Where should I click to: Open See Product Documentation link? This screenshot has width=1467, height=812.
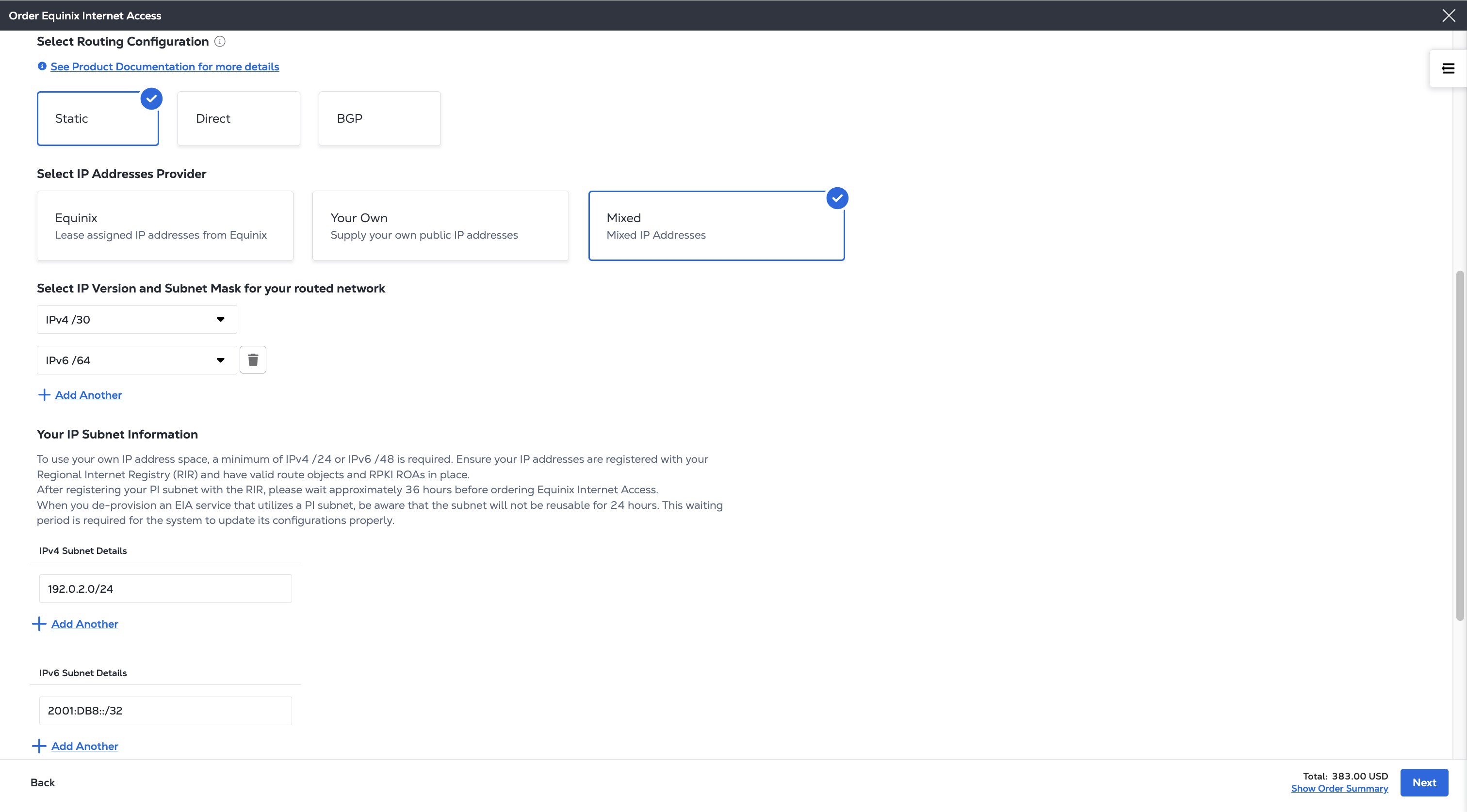pos(164,66)
